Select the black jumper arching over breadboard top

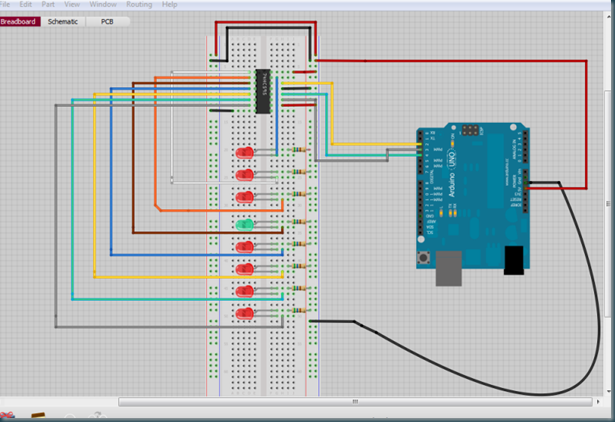[269, 27]
